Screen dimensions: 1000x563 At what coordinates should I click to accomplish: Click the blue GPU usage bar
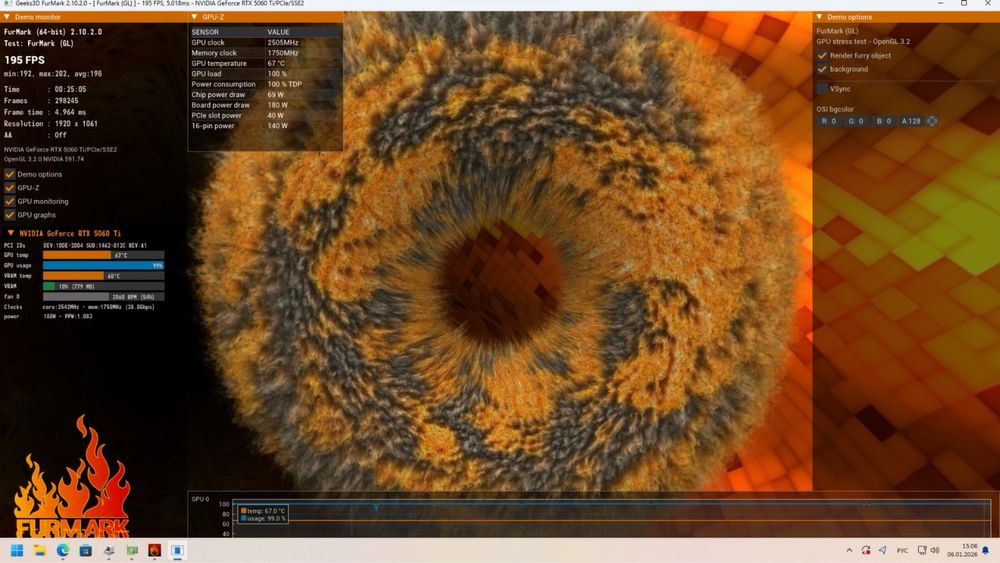(103, 265)
